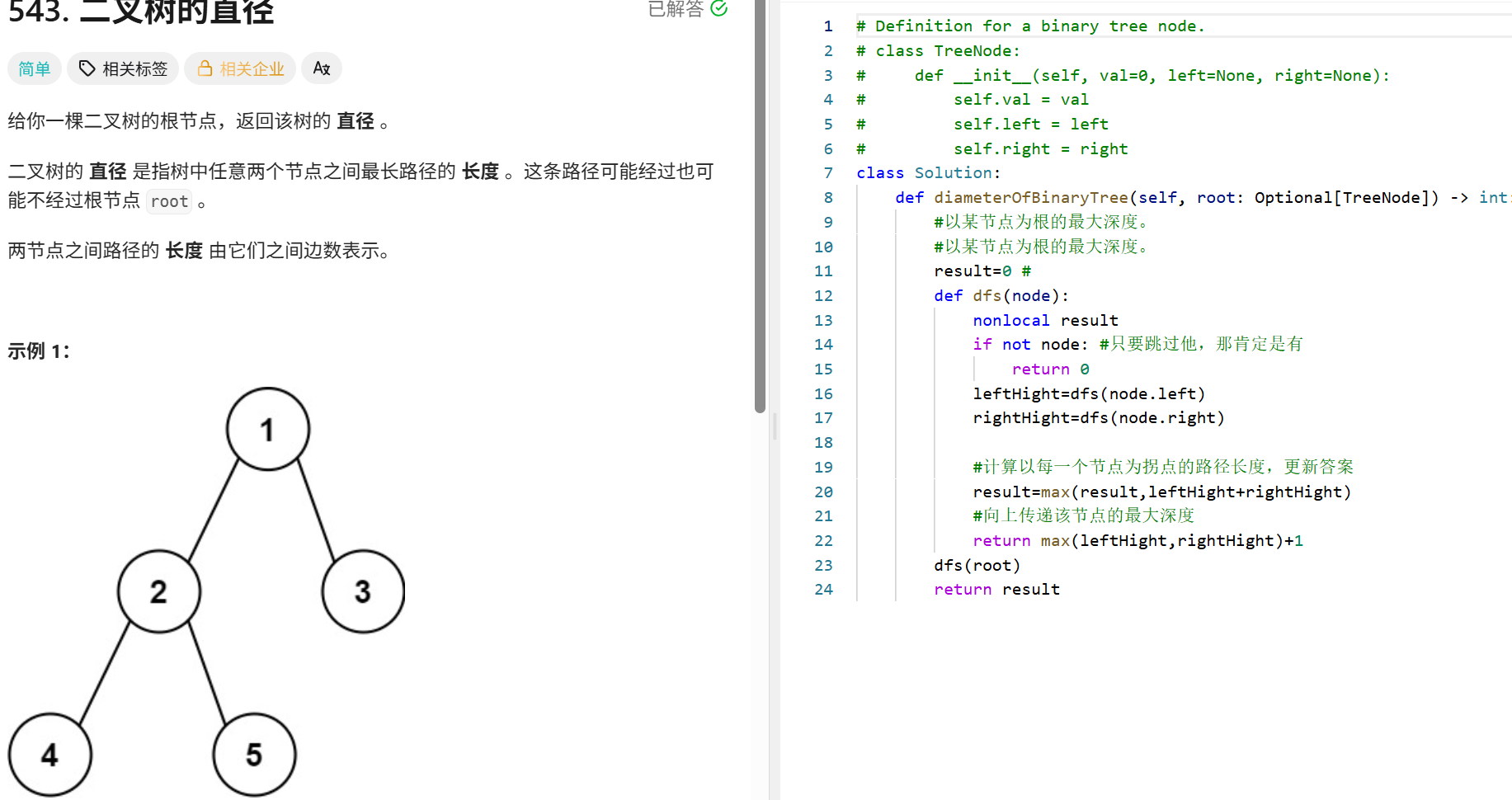The width and height of the screenshot is (1512, 800).
Task: Click the translate Aх icon button
Action: [x=322, y=68]
